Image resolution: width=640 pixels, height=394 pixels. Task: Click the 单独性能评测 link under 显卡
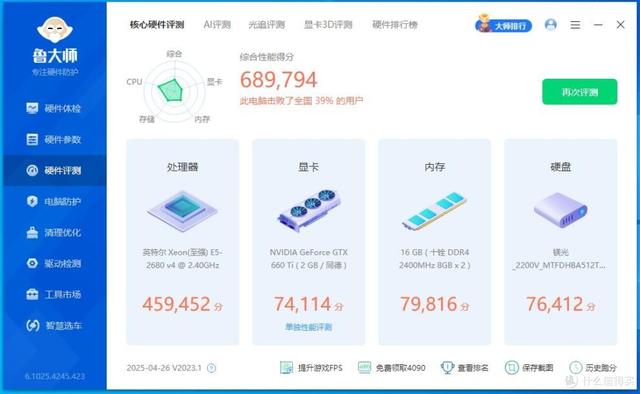coord(309,327)
